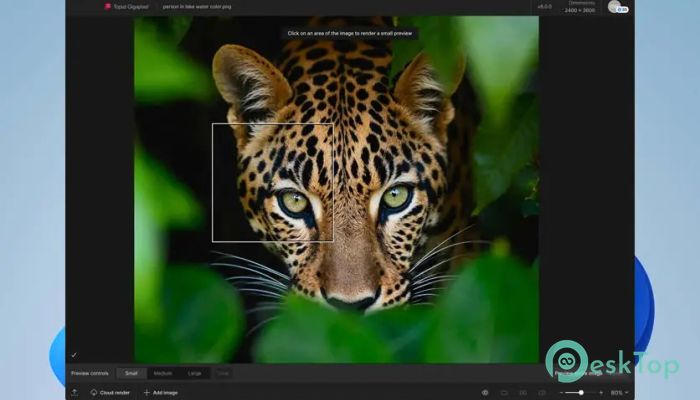Screen dimensions: 700x400
Task: Click the Add image button
Action: [160, 392]
